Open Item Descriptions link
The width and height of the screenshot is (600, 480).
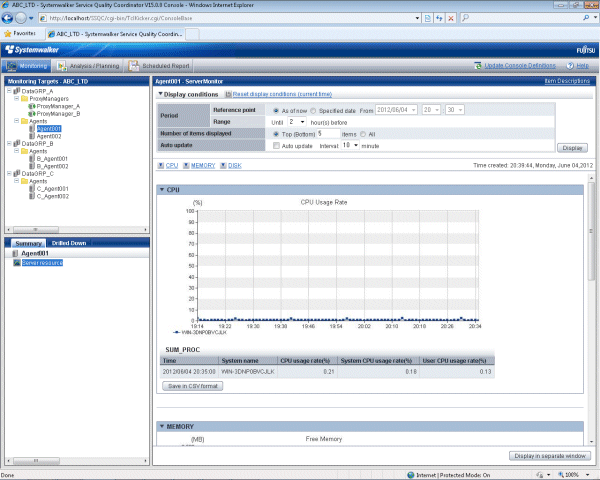[567, 81]
